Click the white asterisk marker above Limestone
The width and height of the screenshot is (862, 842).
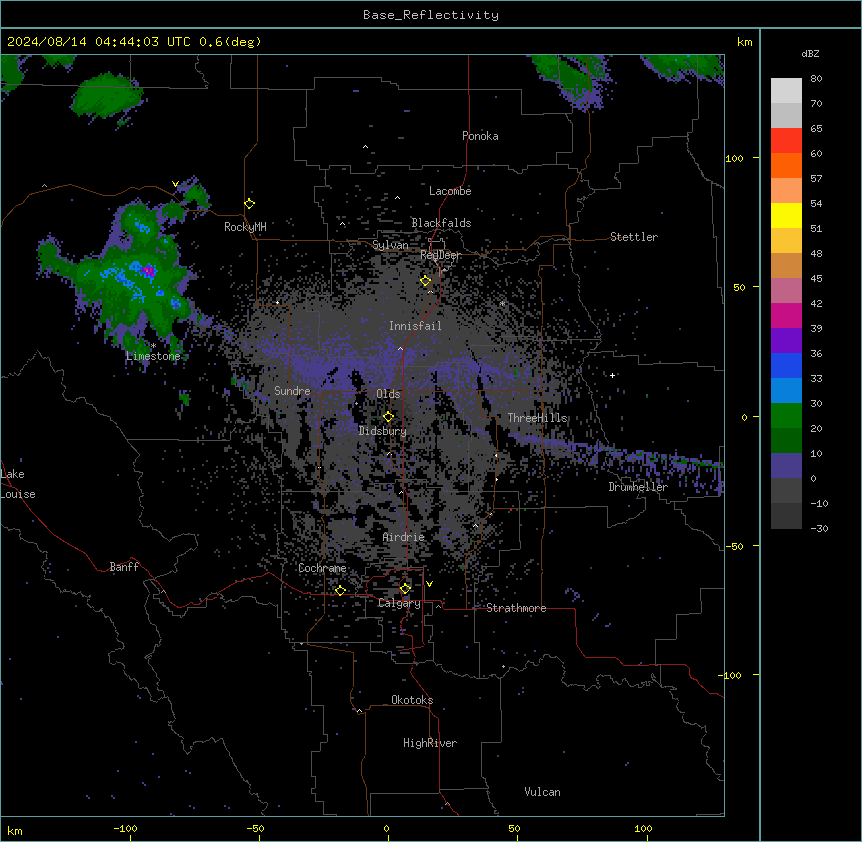coord(154,346)
